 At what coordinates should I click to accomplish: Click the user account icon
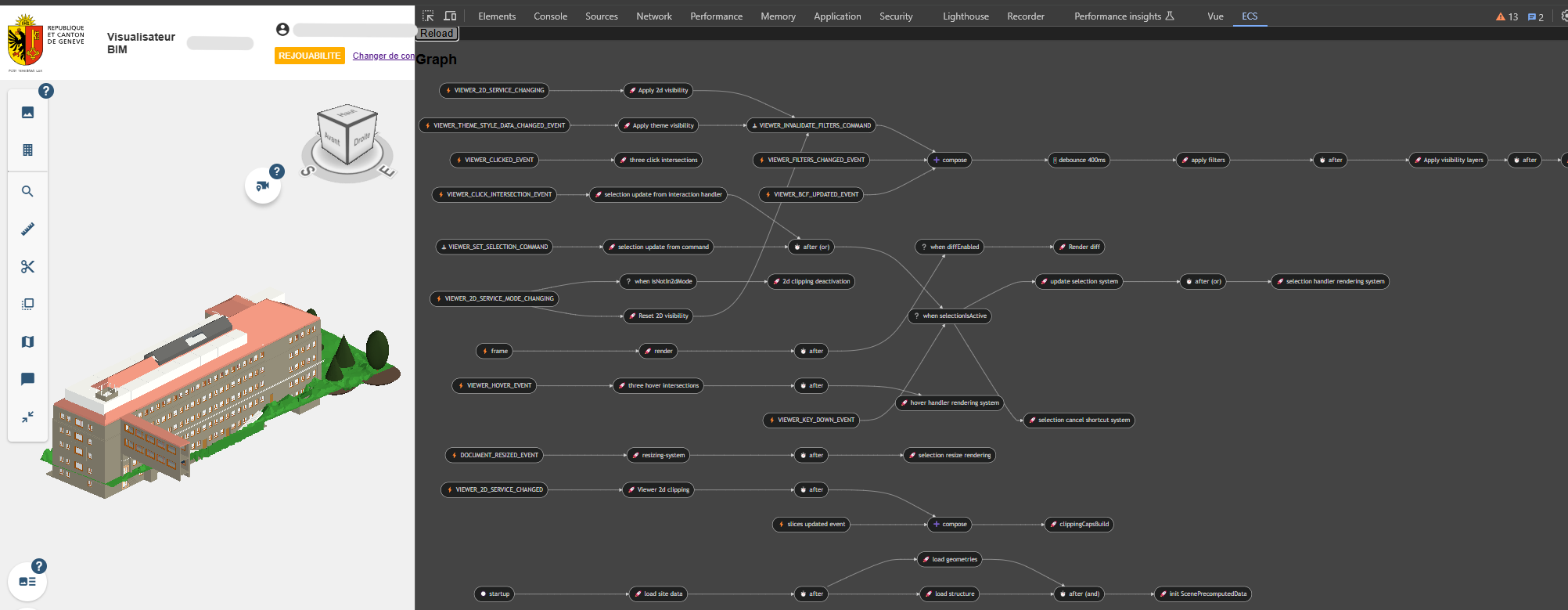pos(282,30)
